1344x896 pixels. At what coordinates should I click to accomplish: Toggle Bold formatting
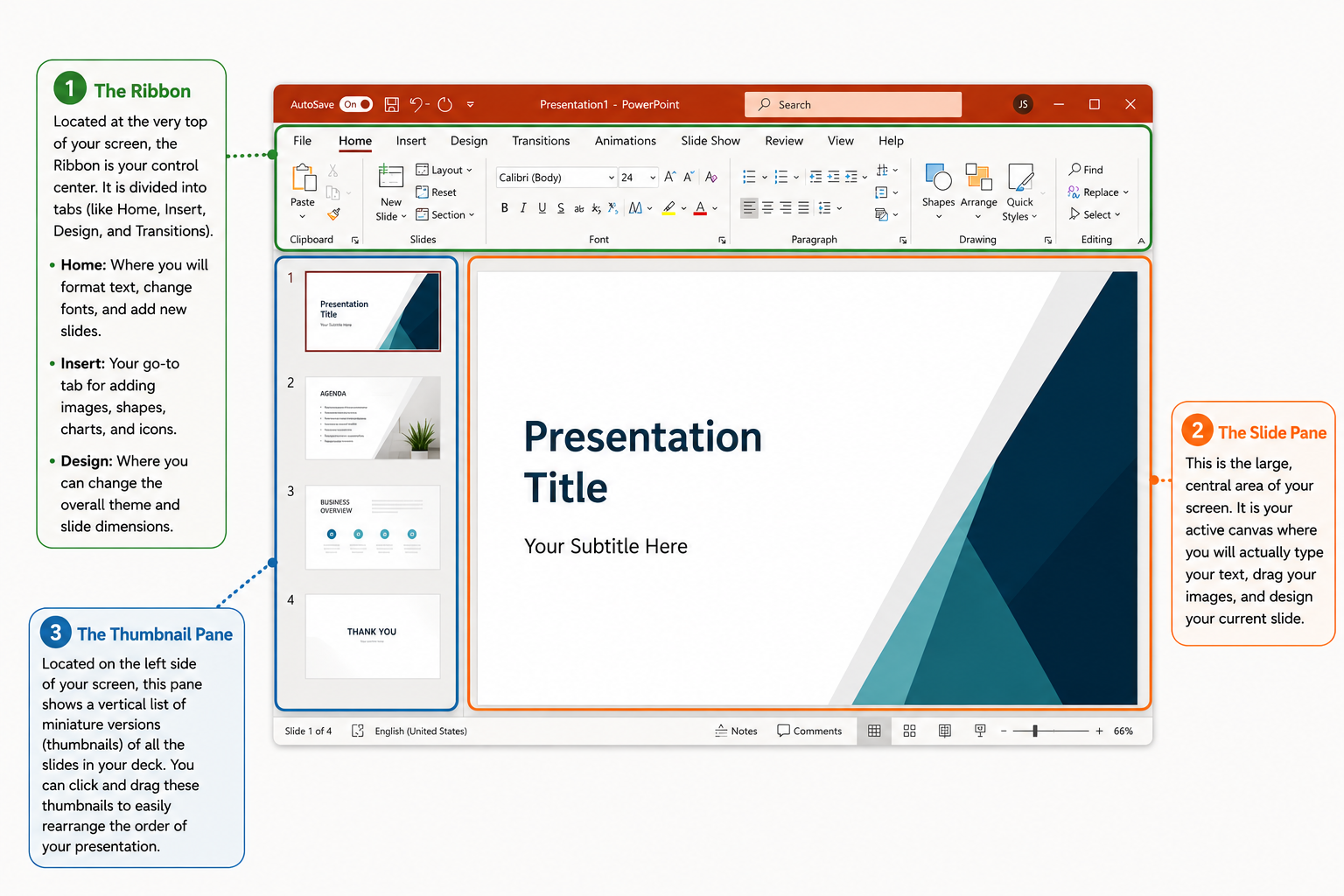[505, 208]
